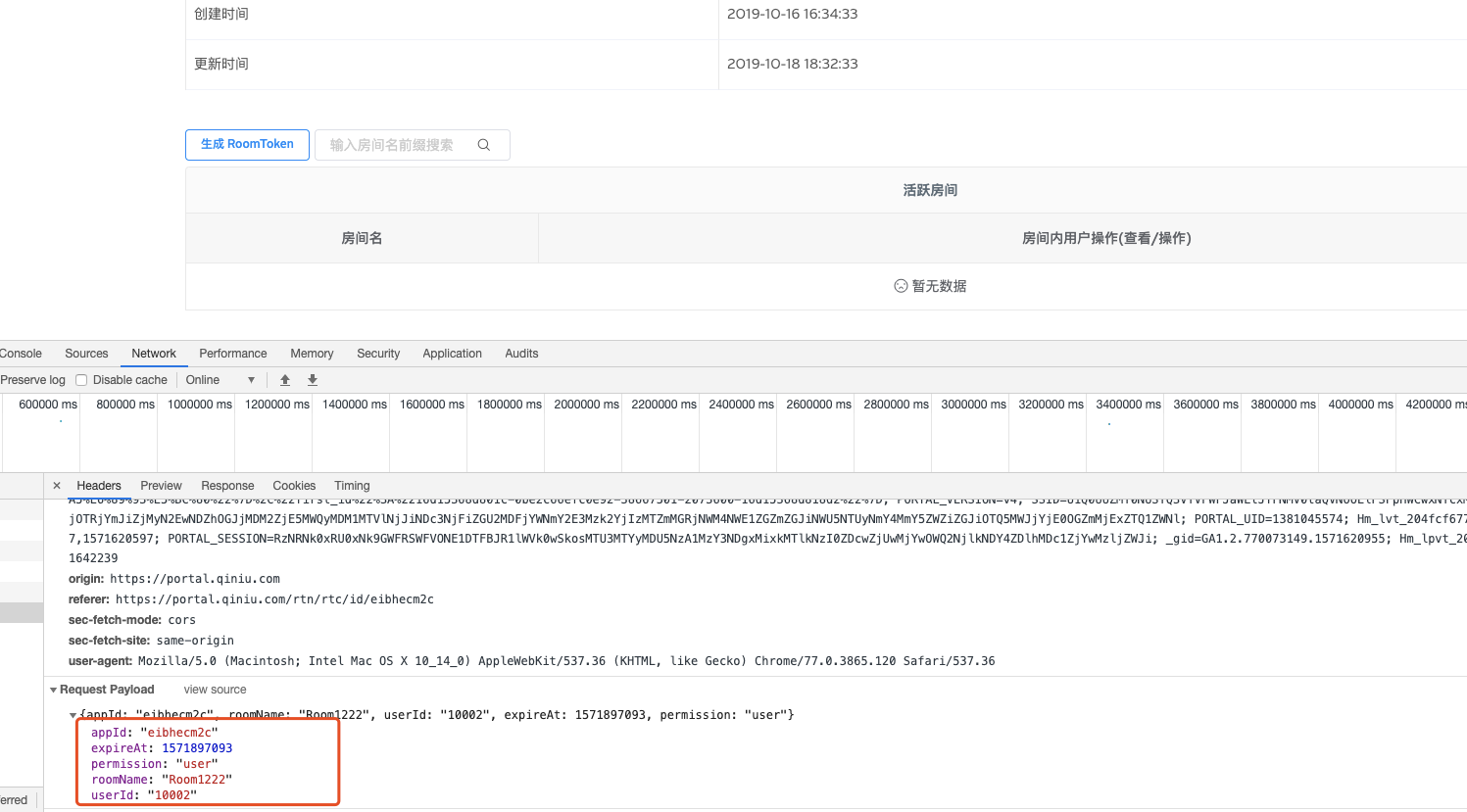This screenshot has height=812, width=1467.
Task: Open the Console tab in DevTools
Action: click(x=21, y=354)
